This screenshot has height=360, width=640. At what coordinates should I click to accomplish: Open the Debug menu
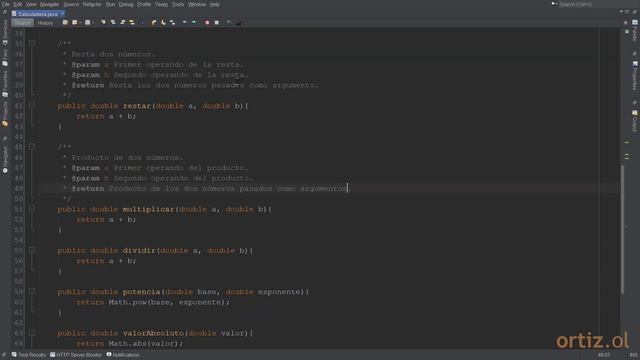[126, 4]
